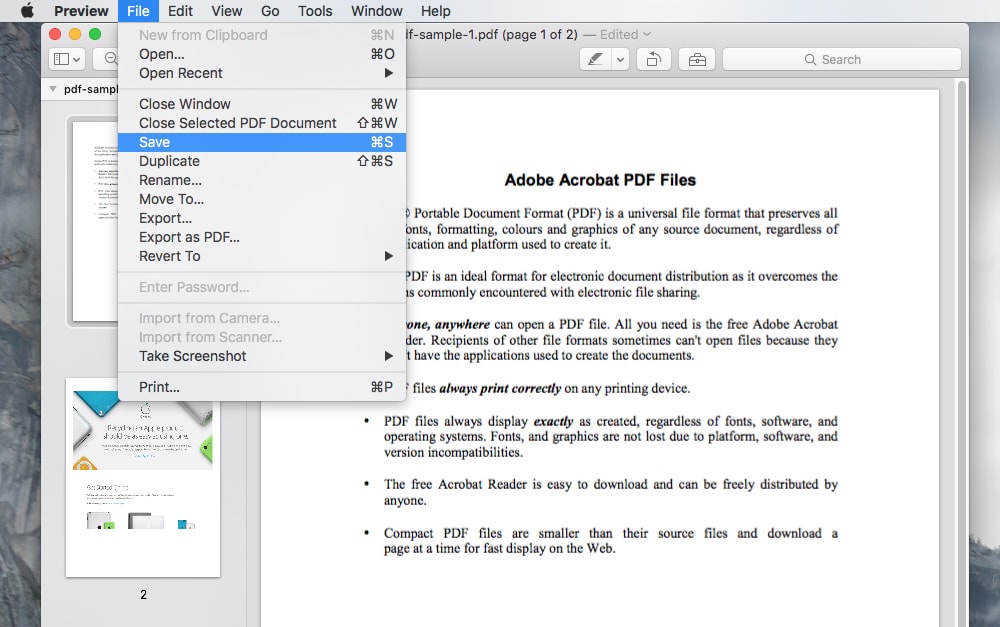The width and height of the screenshot is (1000, 627).
Task: Open the Tools menu
Action: click(315, 11)
